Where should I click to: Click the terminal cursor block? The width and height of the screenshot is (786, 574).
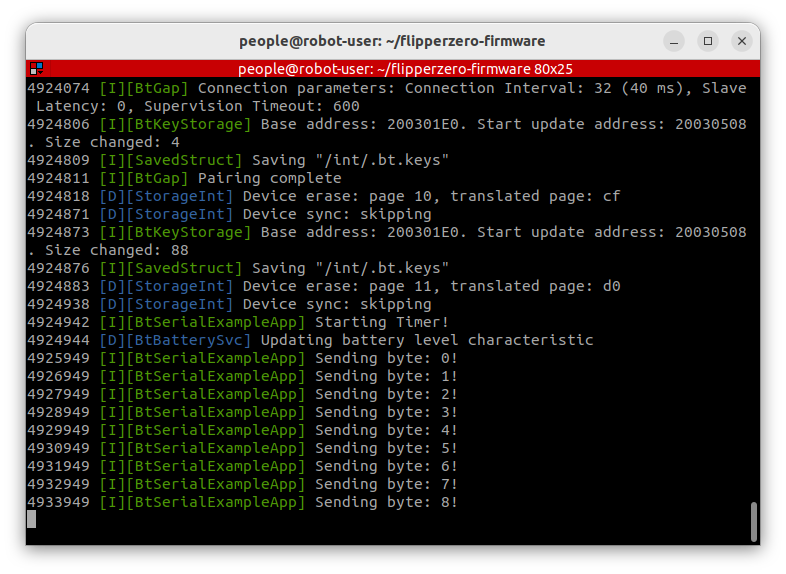(x=32, y=519)
